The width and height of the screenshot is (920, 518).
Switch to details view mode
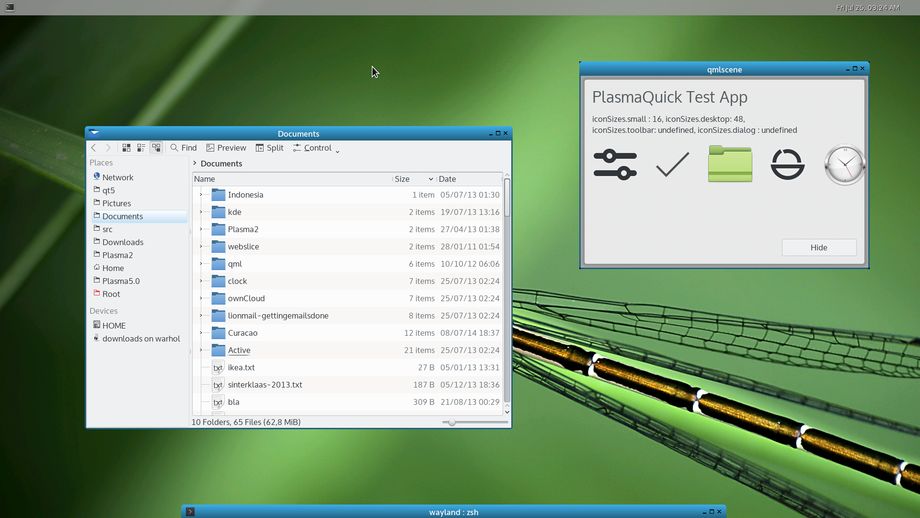click(156, 148)
